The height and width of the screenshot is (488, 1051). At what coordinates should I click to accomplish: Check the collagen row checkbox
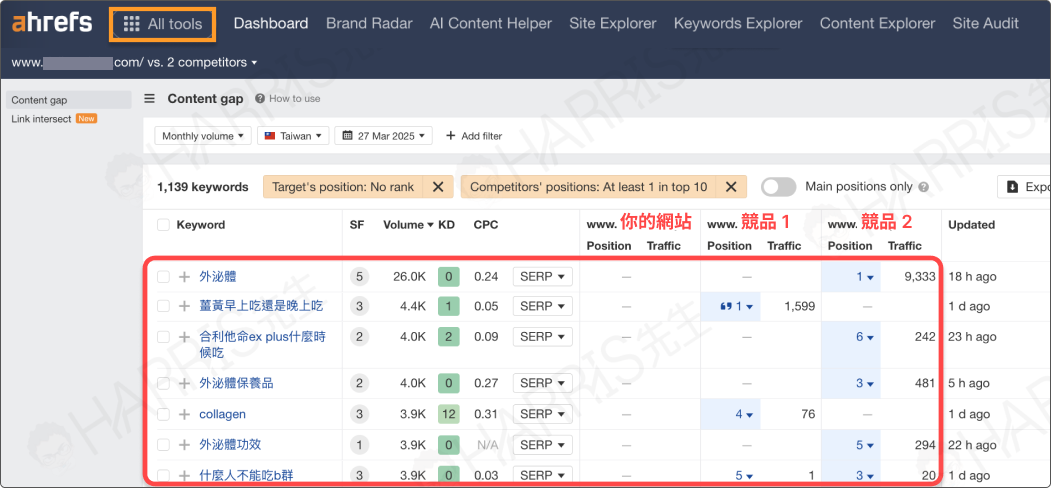pyautogui.click(x=163, y=414)
